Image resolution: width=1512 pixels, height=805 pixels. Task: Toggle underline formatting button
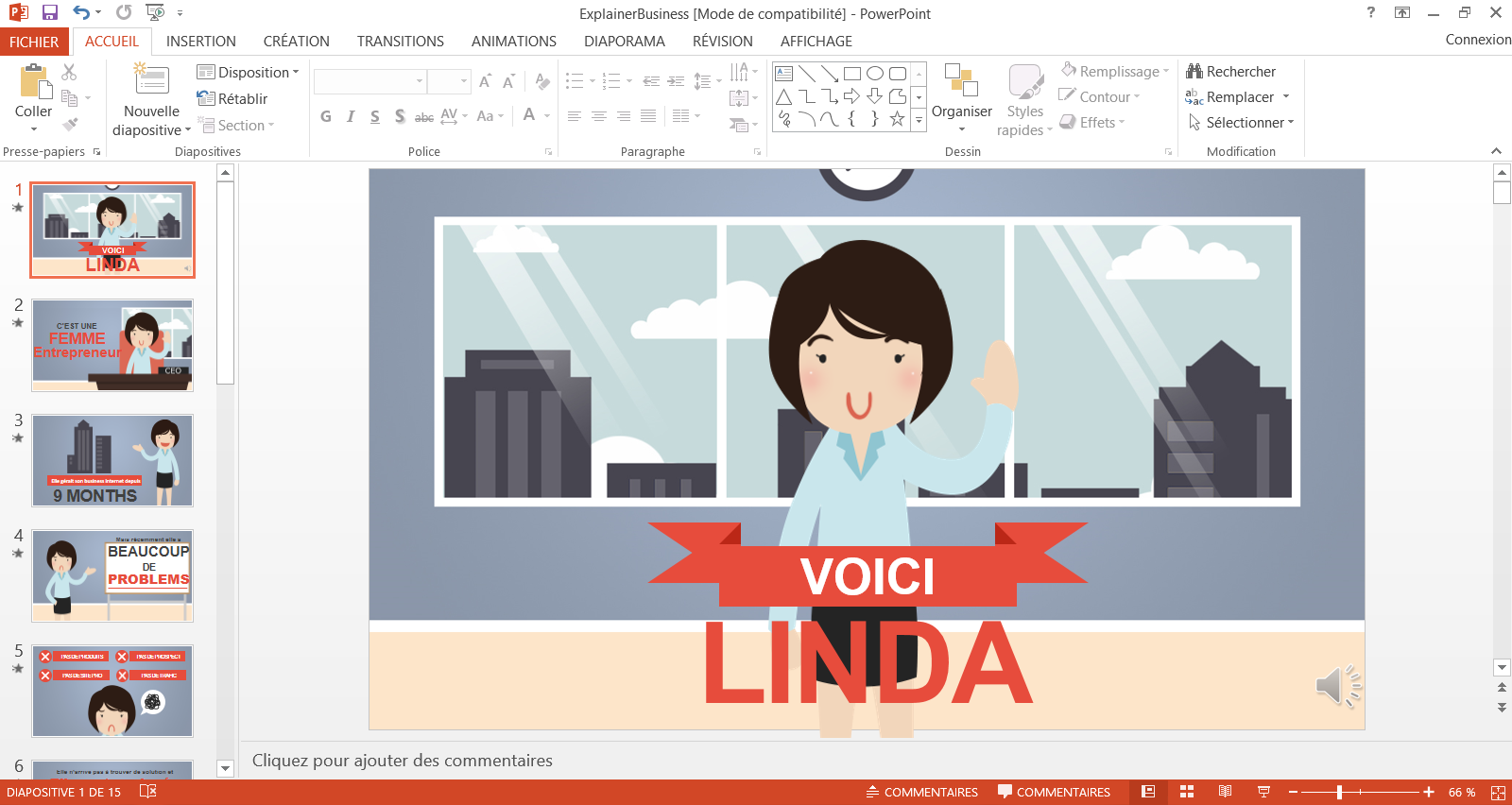click(x=375, y=116)
